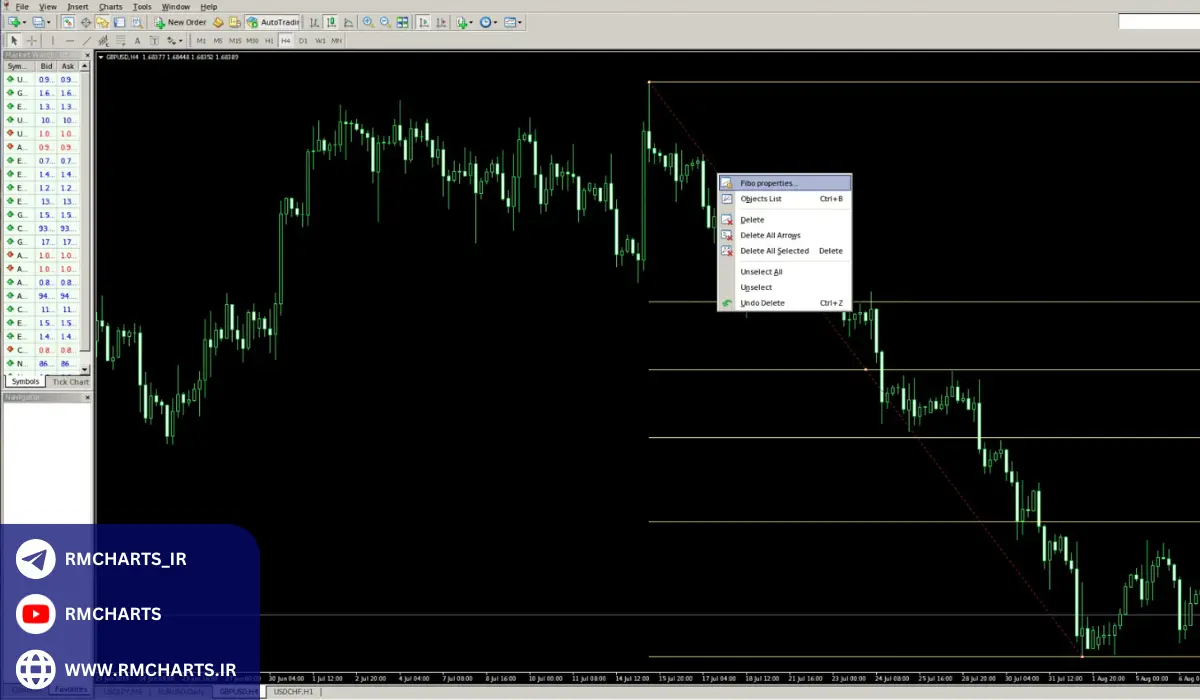Zoom in on the chart
Screen dimensions: 1200x700
pos(368,22)
